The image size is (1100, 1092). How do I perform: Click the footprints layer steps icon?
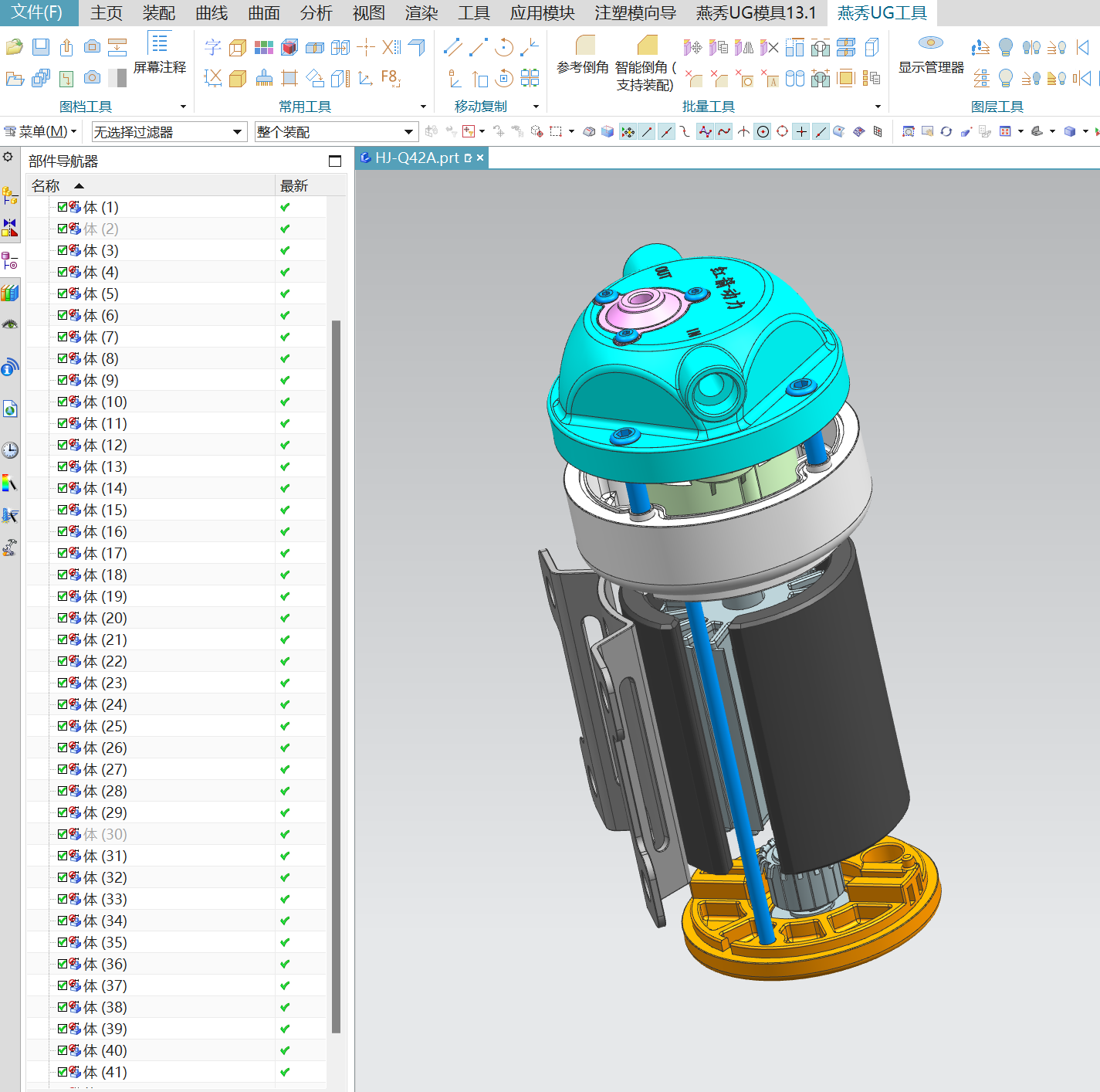[980, 48]
